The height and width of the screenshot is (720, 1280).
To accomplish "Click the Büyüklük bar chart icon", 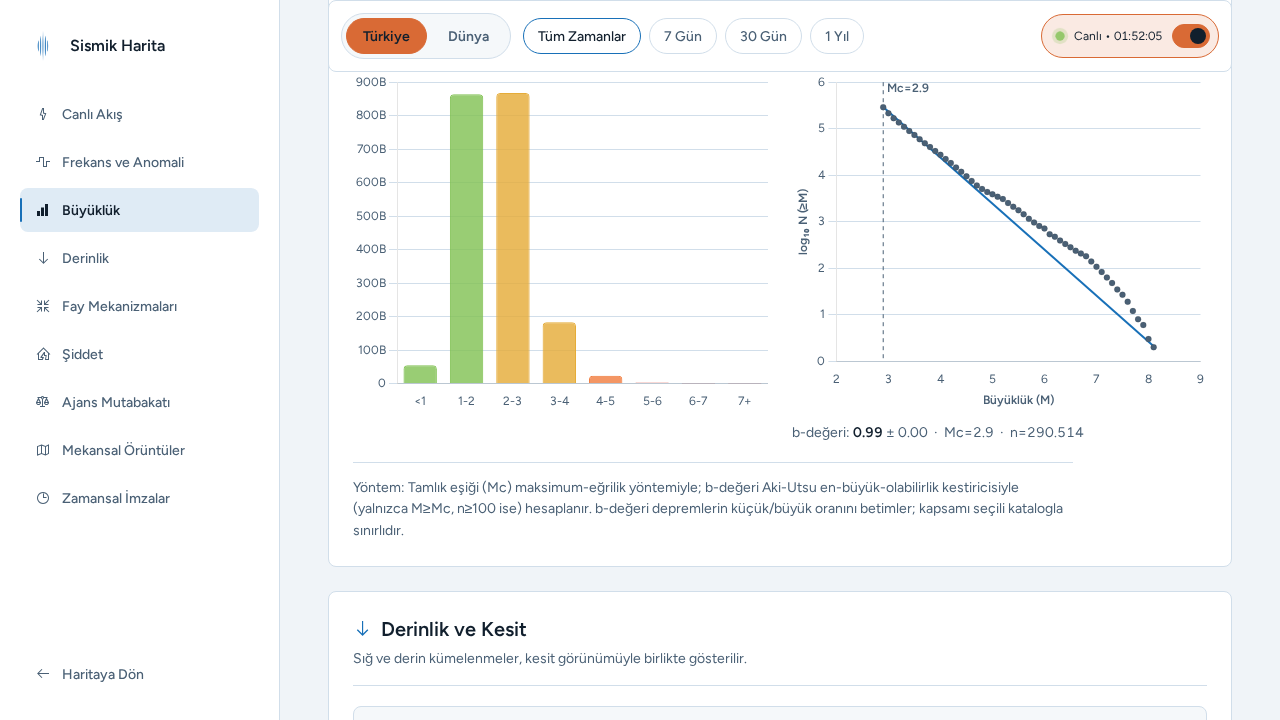I will coord(43,210).
